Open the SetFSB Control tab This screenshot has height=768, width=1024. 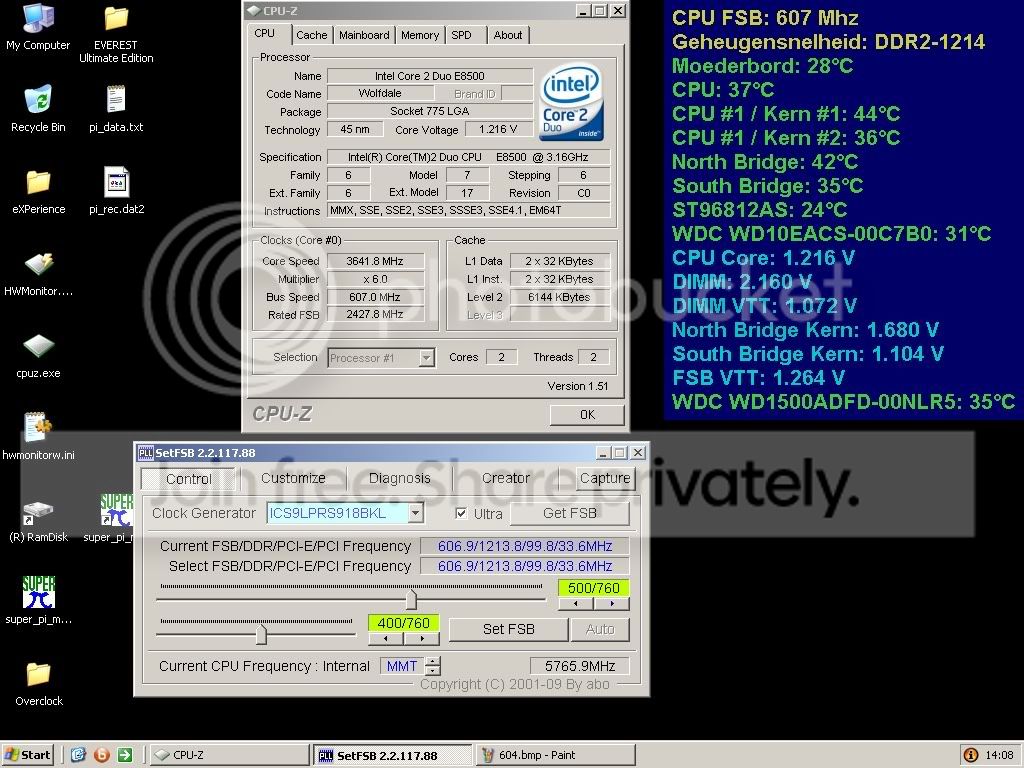189,479
